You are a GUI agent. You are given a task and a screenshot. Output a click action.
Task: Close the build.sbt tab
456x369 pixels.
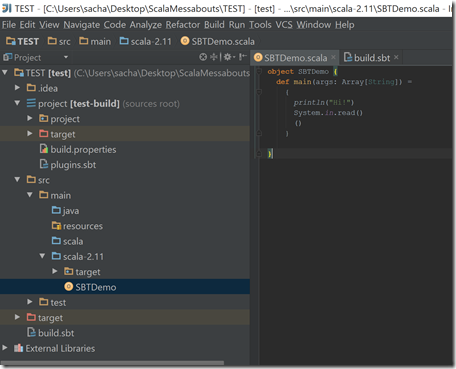click(396, 57)
